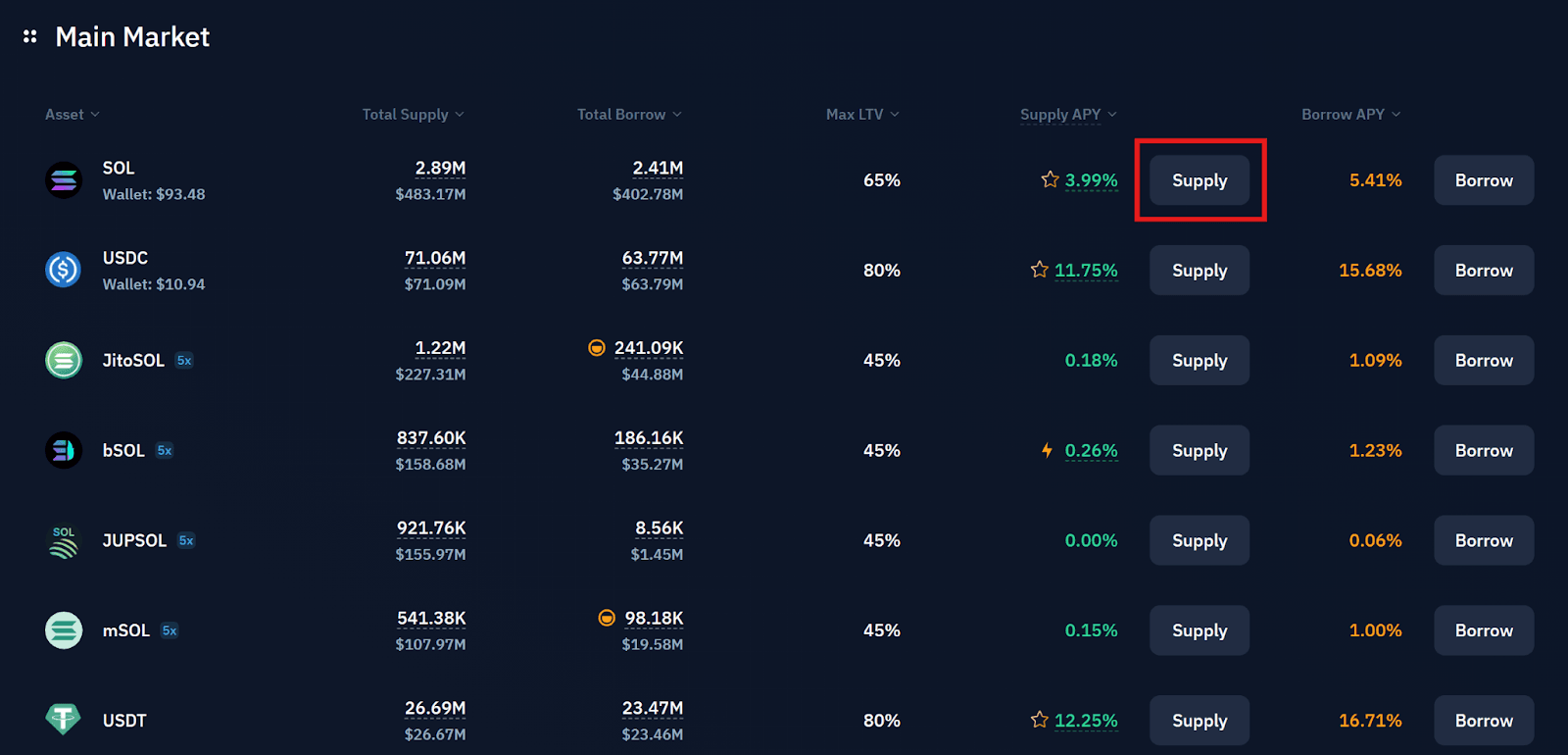Click the grid dots icon beside Main Market

[30, 36]
